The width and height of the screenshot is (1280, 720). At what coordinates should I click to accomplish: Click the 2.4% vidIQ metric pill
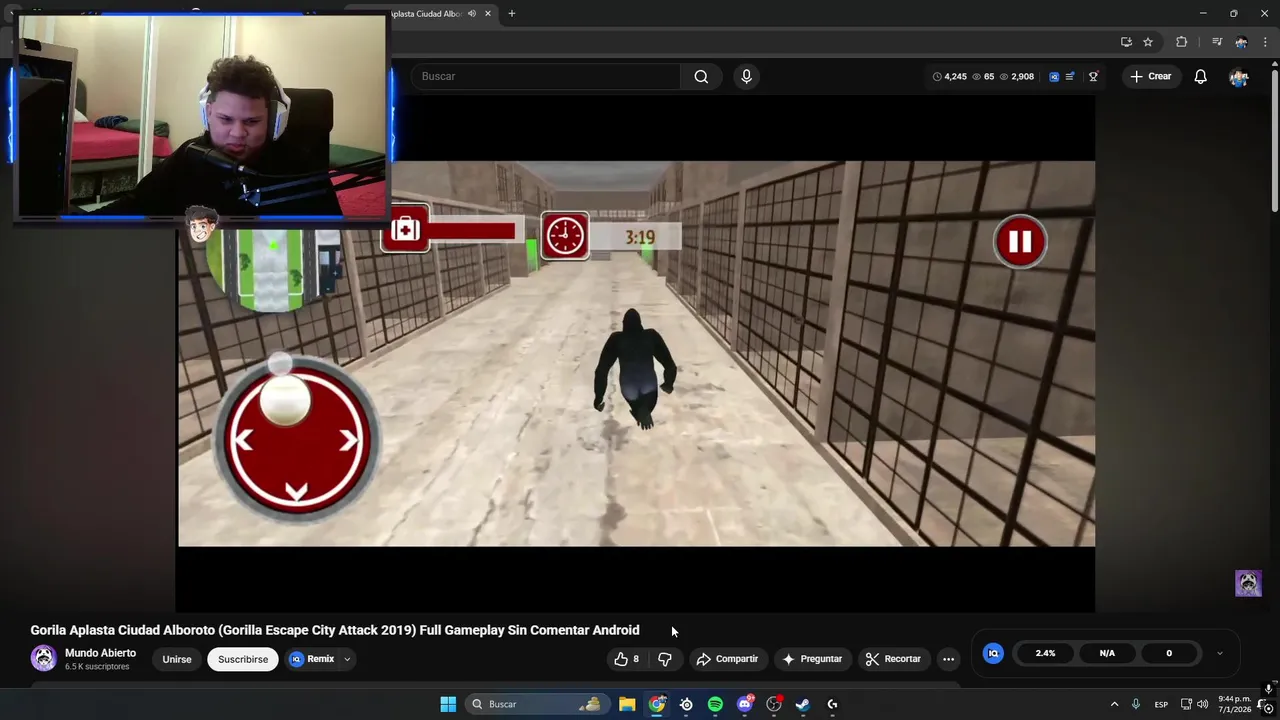click(x=1045, y=653)
